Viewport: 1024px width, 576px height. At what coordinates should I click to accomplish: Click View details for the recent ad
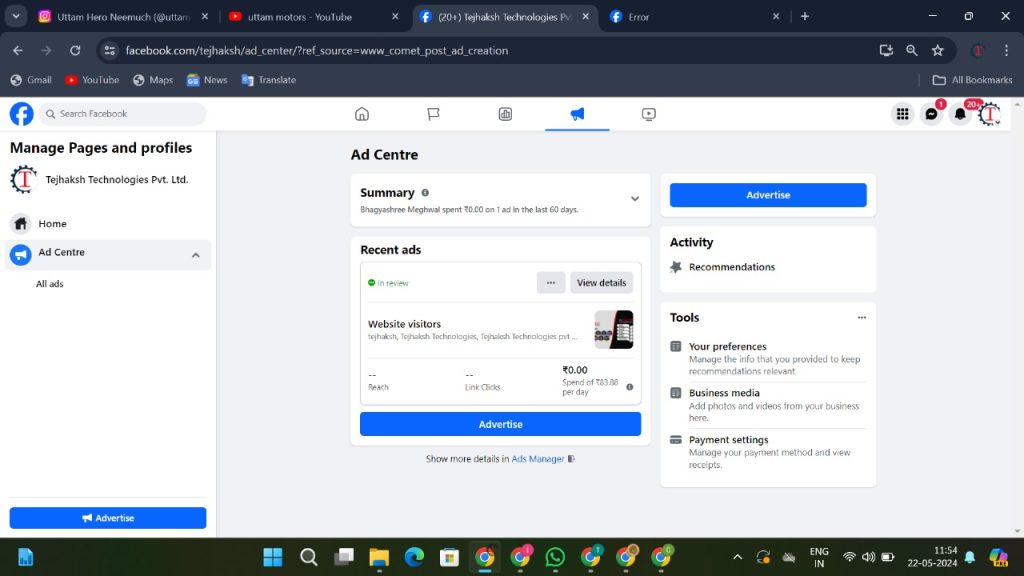pyautogui.click(x=601, y=283)
